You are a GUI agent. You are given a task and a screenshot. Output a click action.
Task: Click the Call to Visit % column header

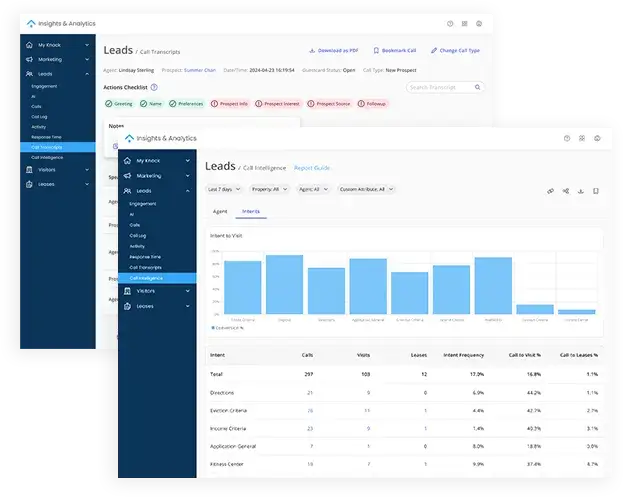coord(524,355)
